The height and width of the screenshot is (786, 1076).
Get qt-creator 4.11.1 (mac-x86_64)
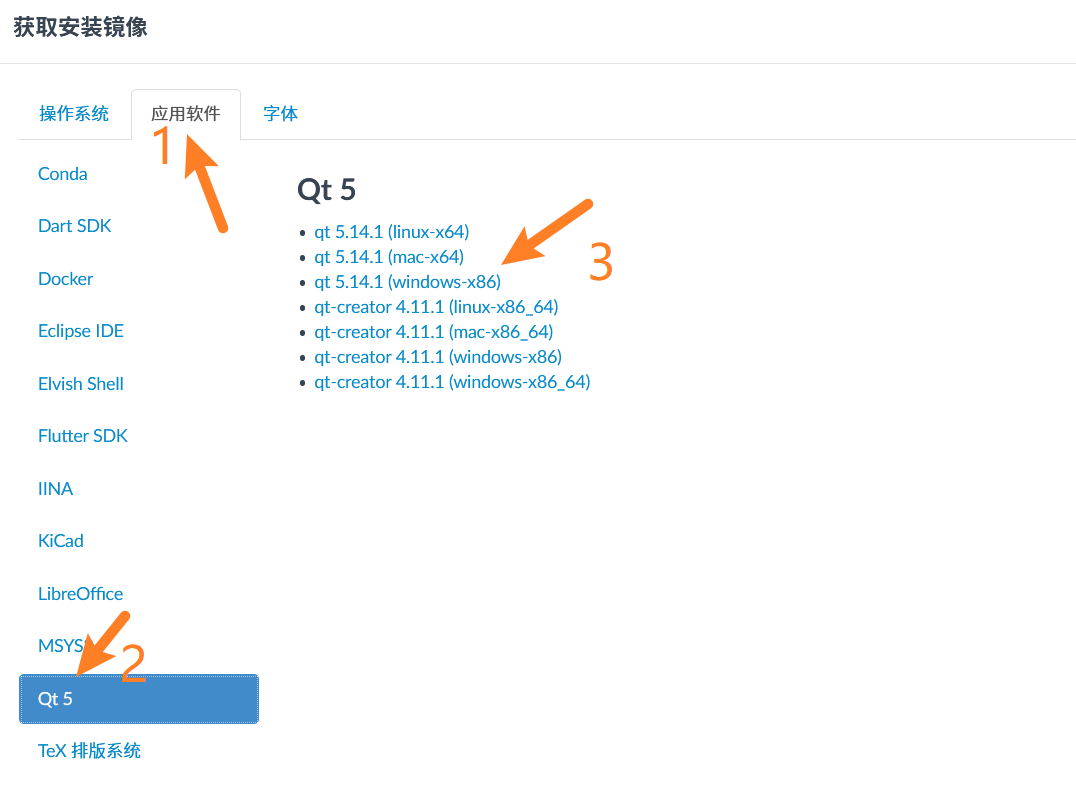pyautogui.click(x=434, y=332)
